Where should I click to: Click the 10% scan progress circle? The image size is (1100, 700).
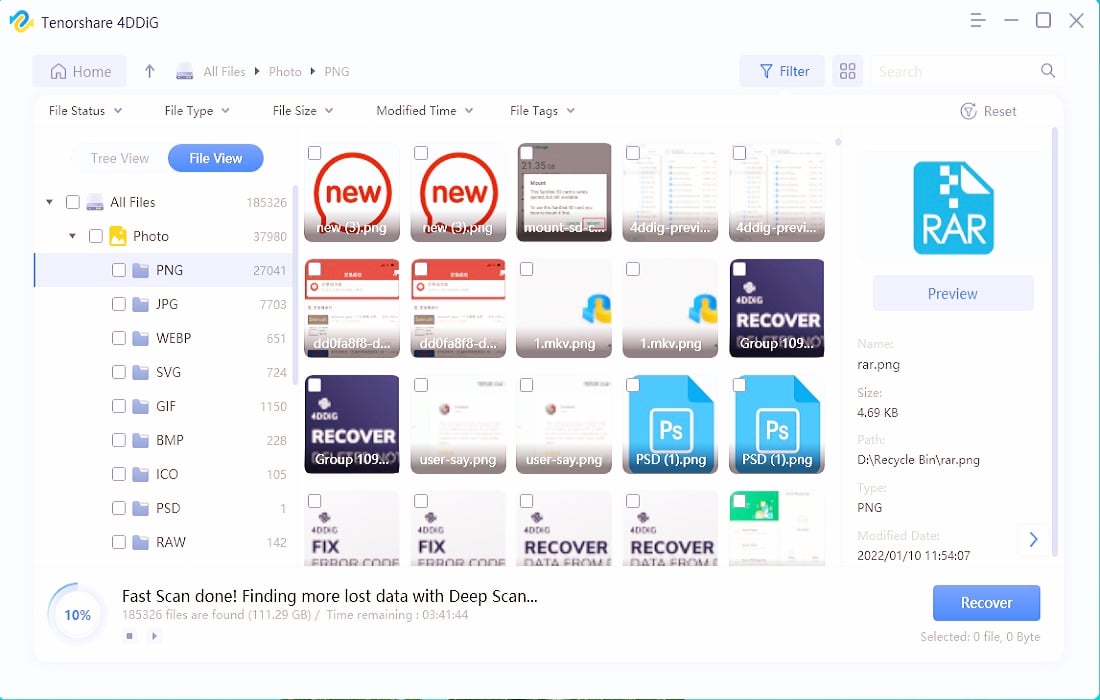click(x=77, y=614)
